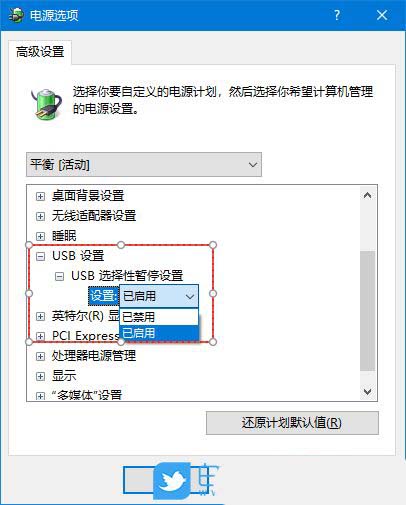Viewport: 406px width, 505px height.
Task: Open the 平衡 [活动] power plan dropdown
Action: (x=144, y=165)
